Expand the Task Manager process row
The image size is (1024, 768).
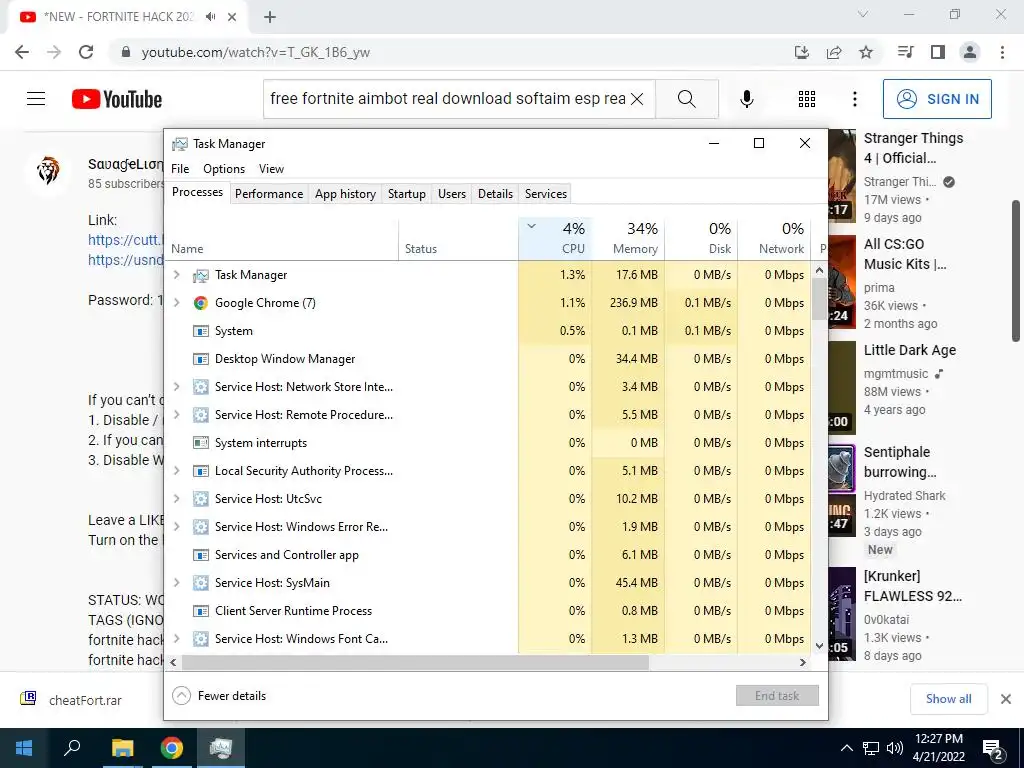tap(176, 275)
